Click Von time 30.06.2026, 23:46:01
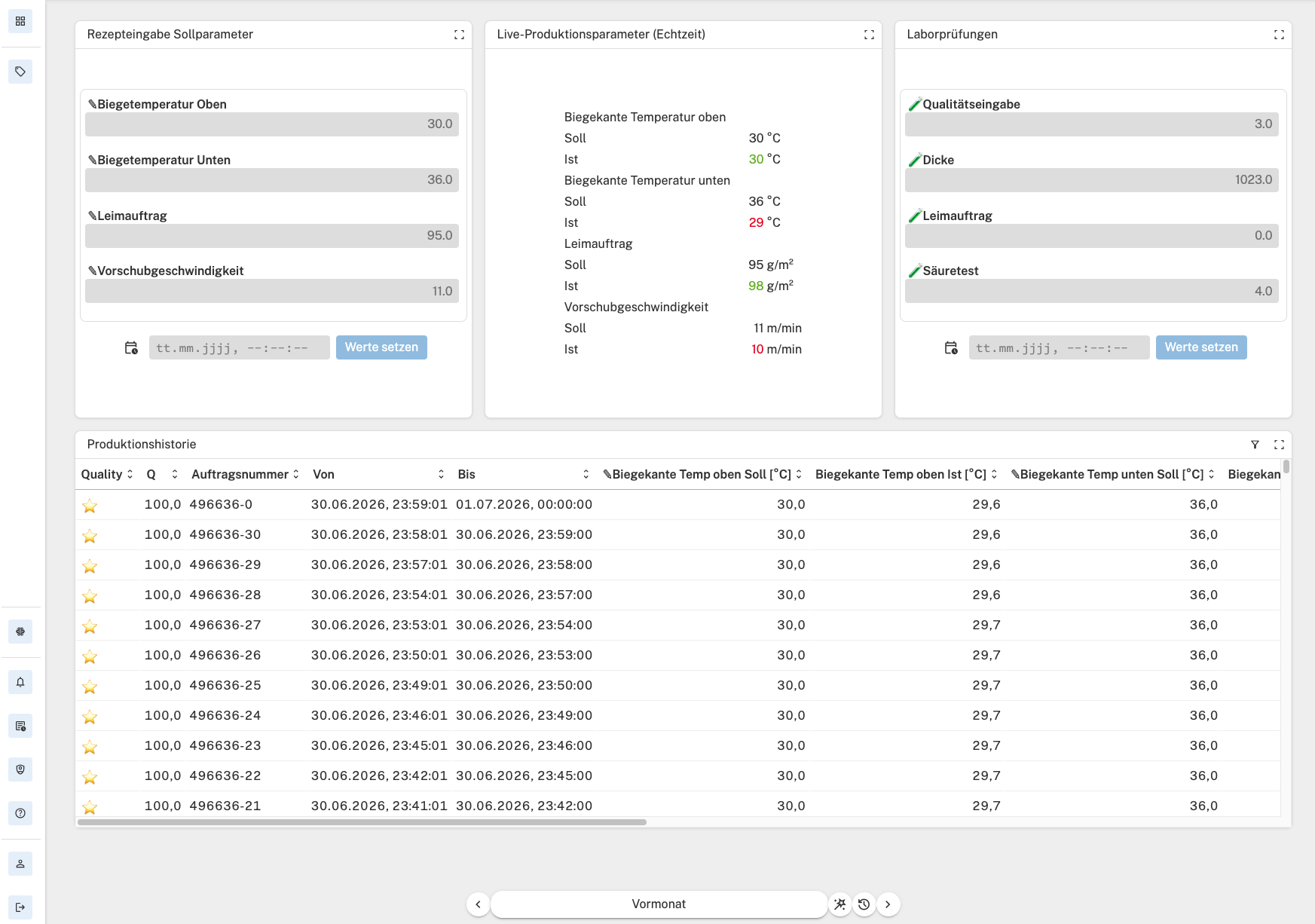 coord(379,715)
